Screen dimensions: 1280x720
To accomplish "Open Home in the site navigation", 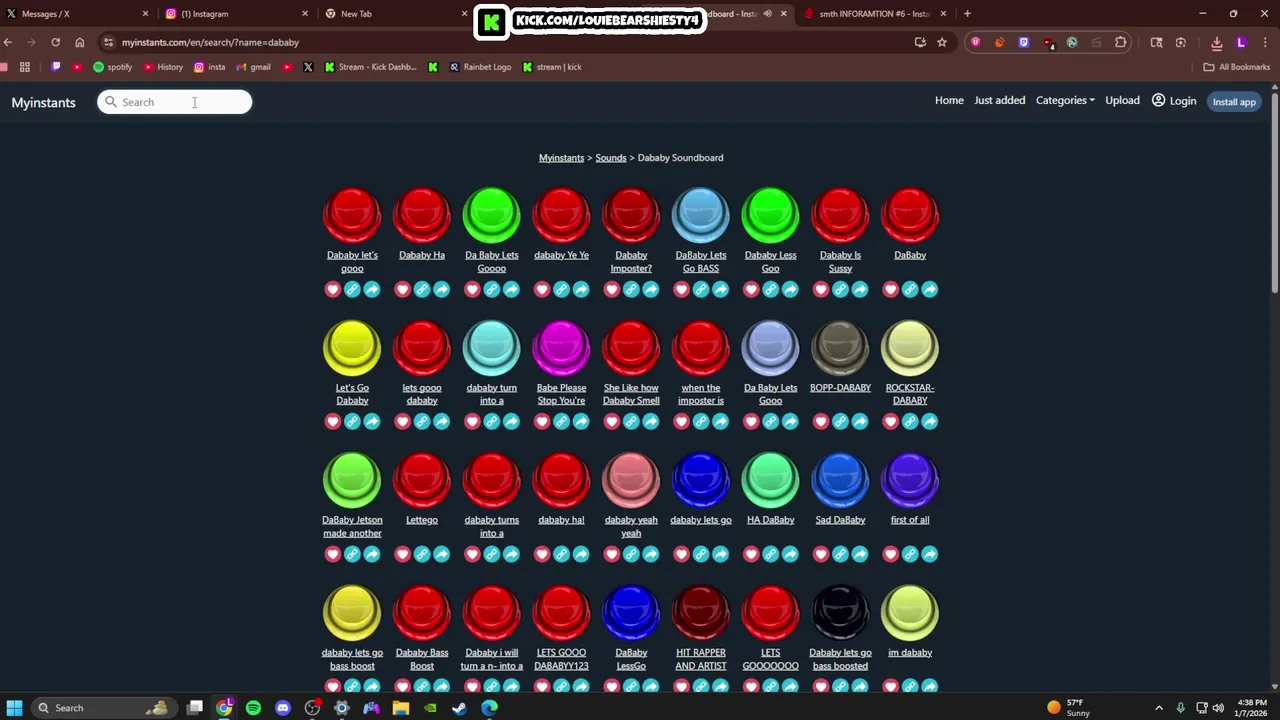I will click(x=949, y=100).
